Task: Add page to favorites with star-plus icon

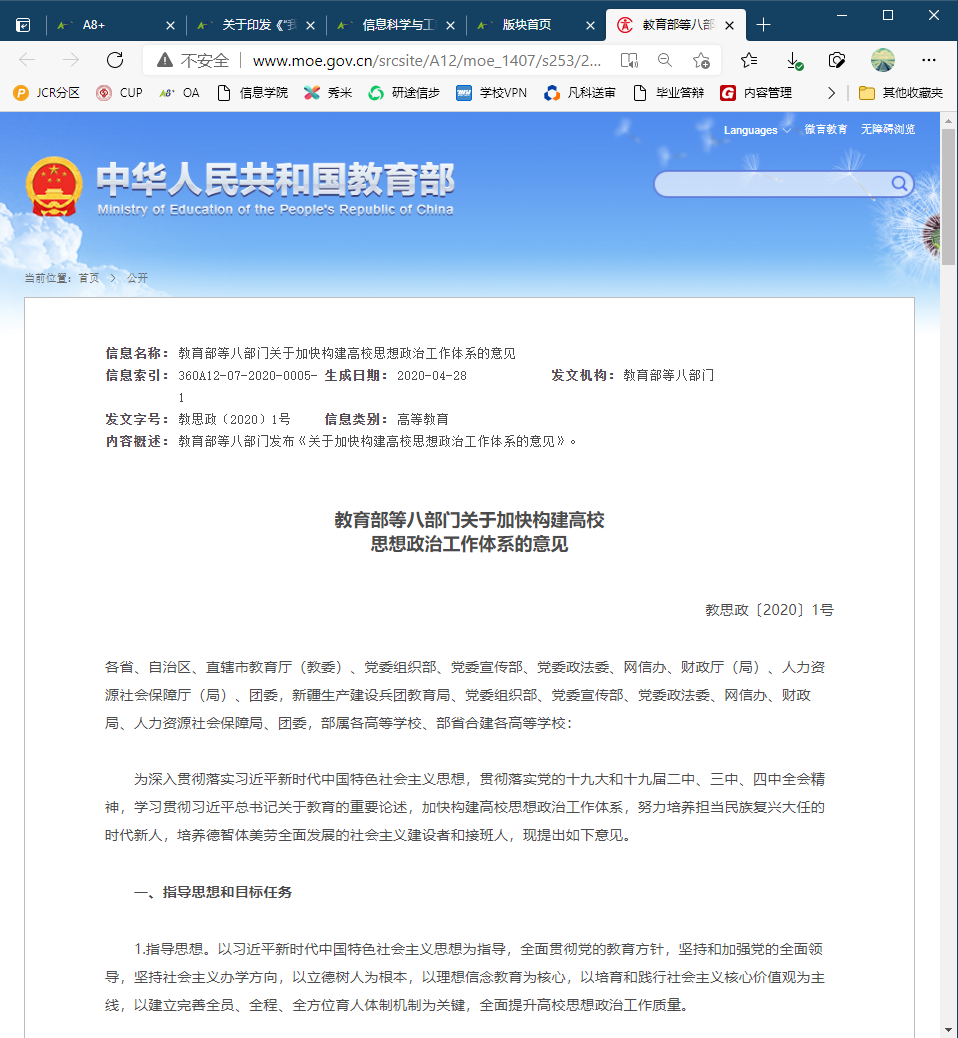Action: 701,60
